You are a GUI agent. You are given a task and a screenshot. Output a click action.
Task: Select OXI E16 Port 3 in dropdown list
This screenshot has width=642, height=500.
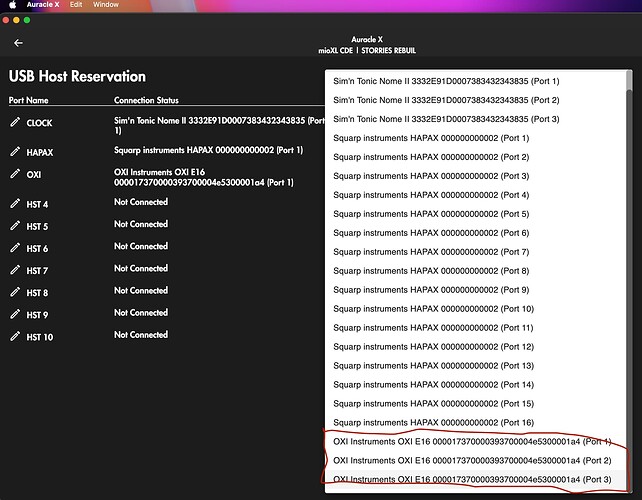(x=475, y=480)
